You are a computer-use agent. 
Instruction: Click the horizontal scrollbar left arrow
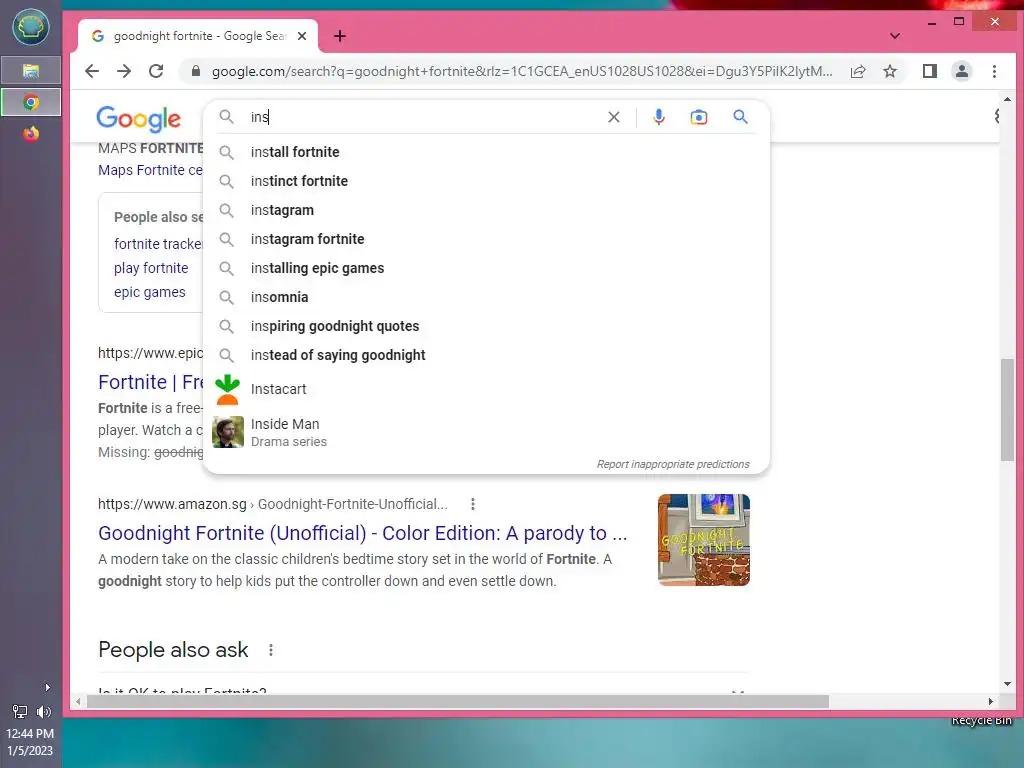point(78,701)
